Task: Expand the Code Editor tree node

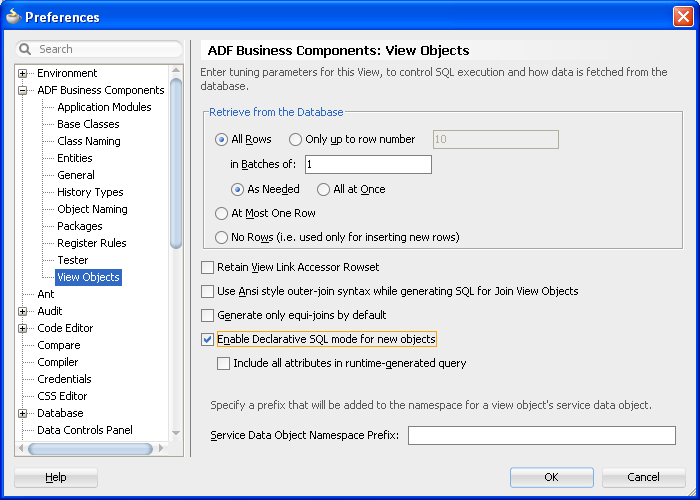Action: tap(22, 328)
